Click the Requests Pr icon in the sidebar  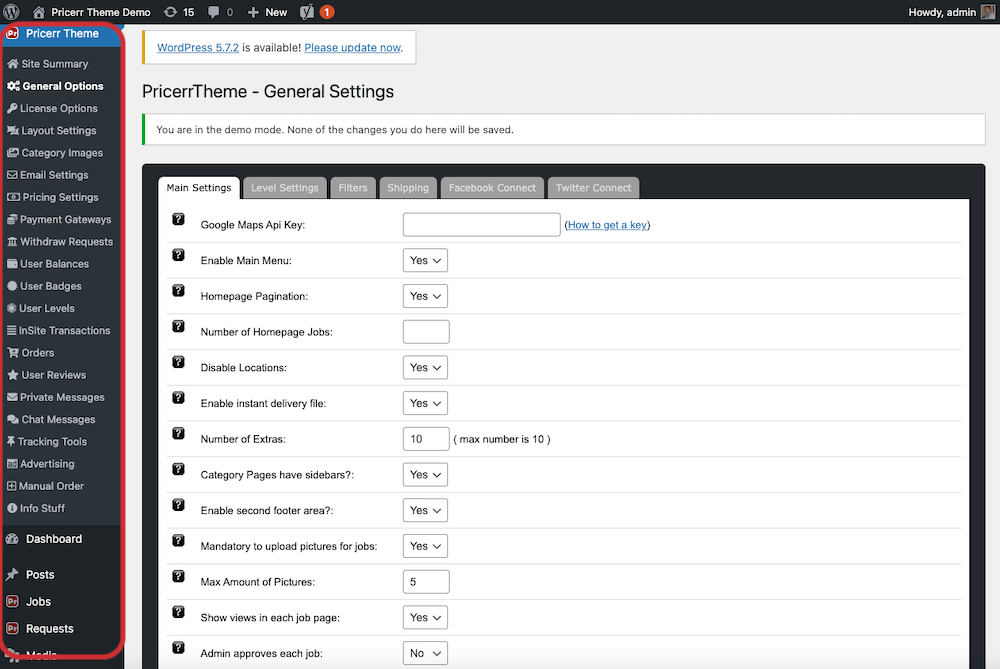[12, 628]
